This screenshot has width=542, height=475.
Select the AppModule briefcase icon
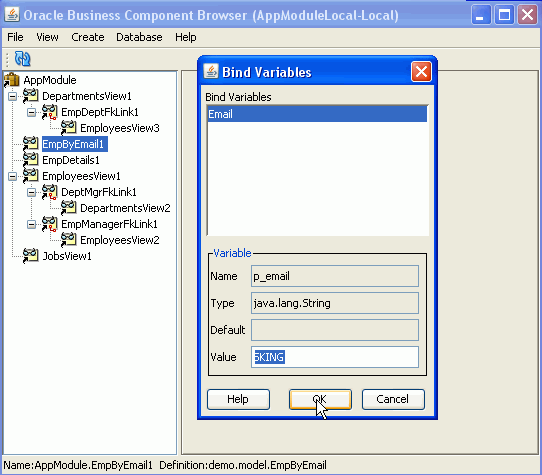coord(11,80)
